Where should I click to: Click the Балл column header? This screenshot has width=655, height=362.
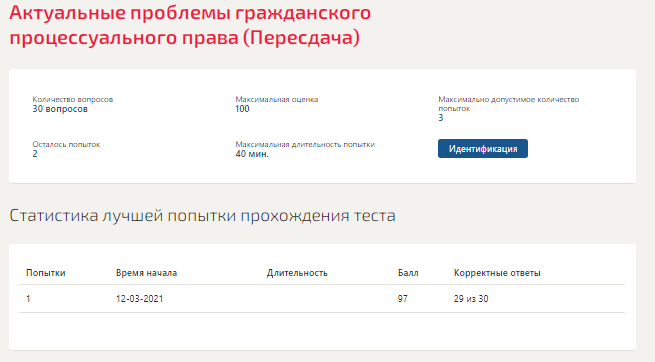pos(408,273)
